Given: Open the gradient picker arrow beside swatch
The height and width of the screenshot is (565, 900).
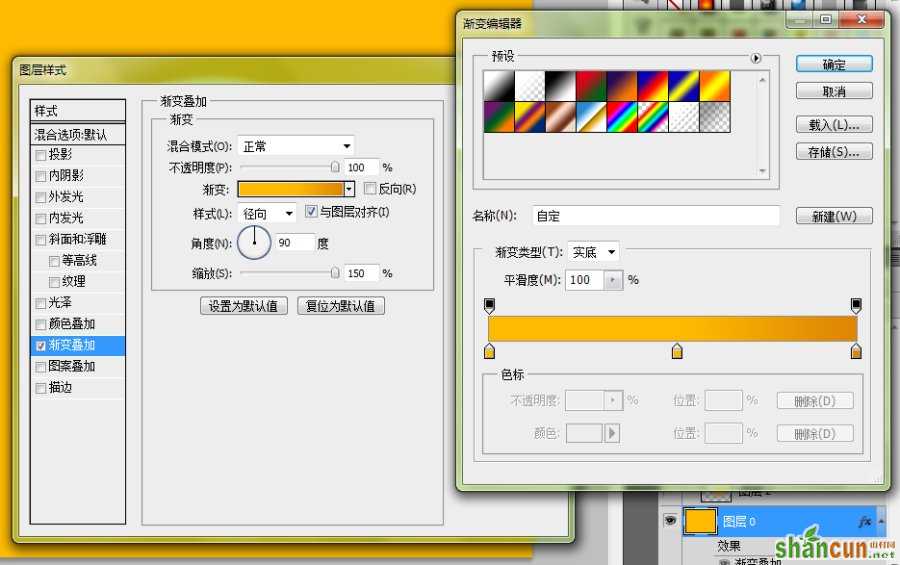Looking at the screenshot, I should (349, 189).
